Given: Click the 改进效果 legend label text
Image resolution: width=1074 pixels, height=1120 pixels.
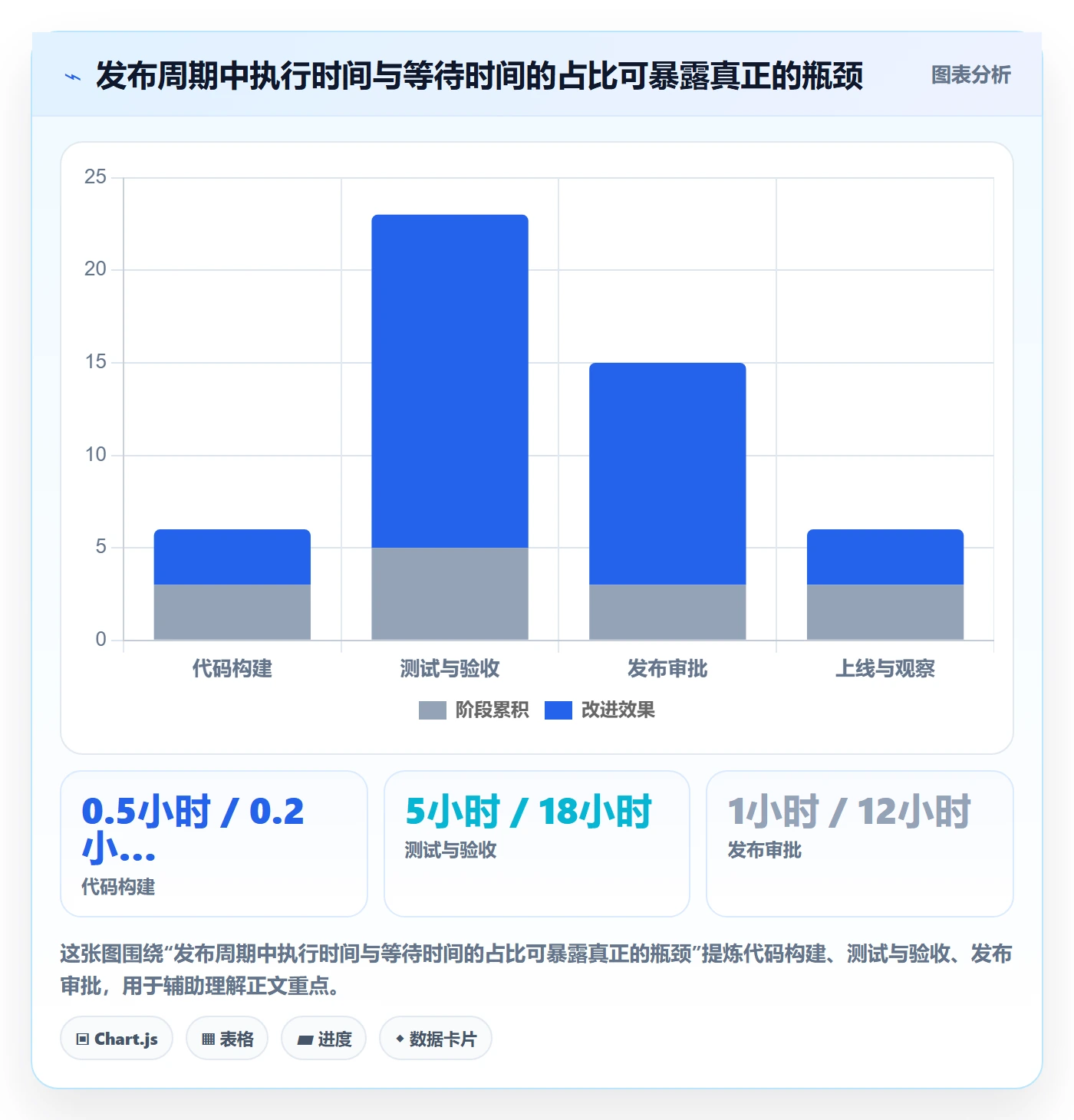Looking at the screenshot, I should coord(618,710).
